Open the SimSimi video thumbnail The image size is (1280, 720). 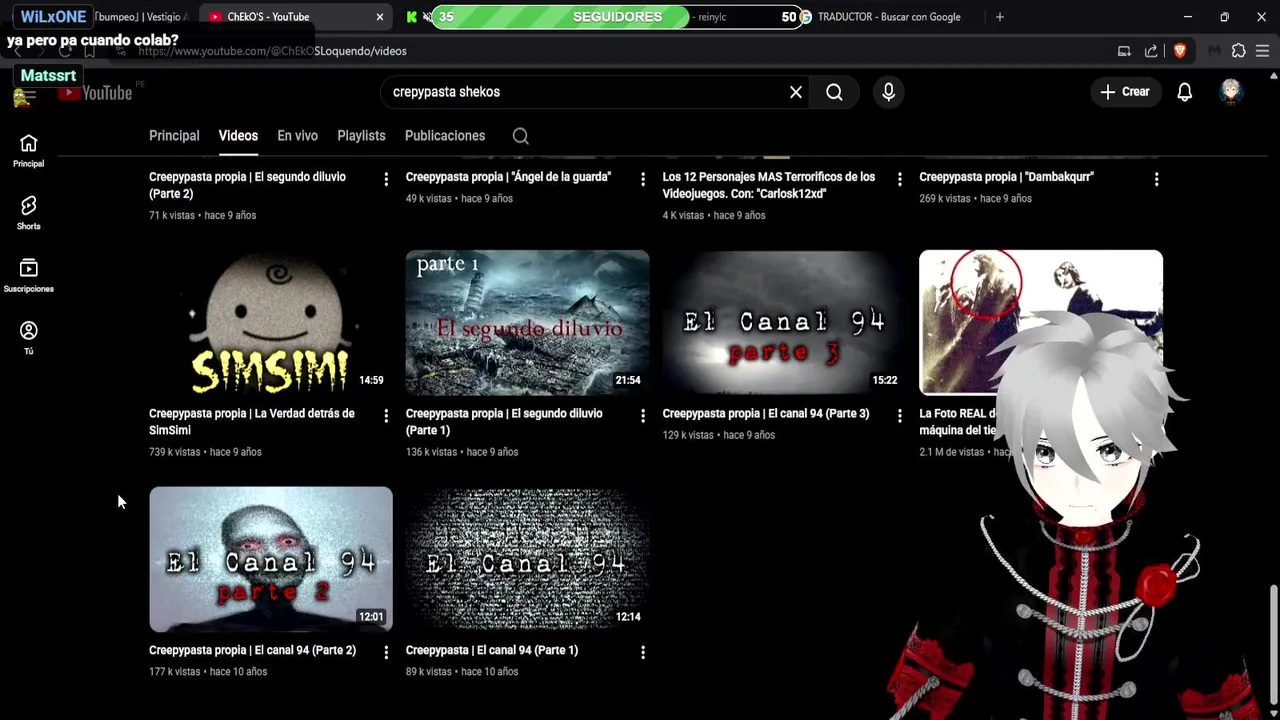point(271,323)
